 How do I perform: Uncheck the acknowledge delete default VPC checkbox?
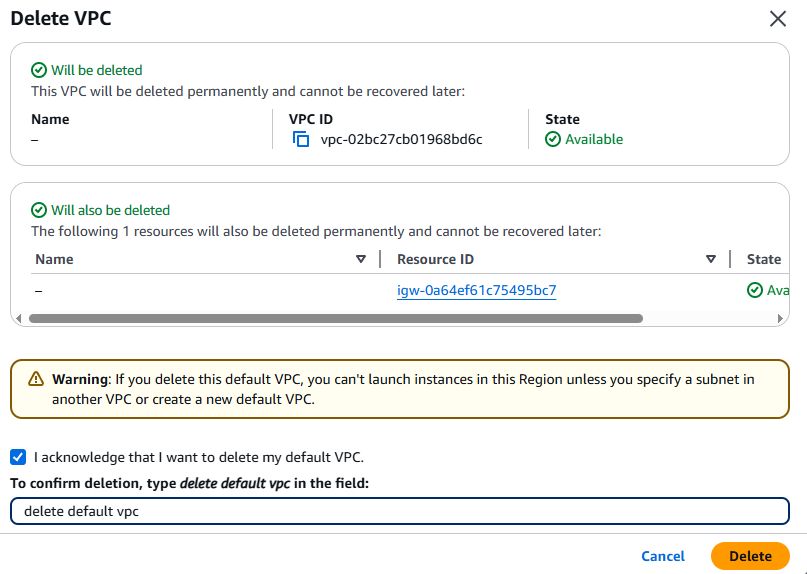(x=18, y=457)
